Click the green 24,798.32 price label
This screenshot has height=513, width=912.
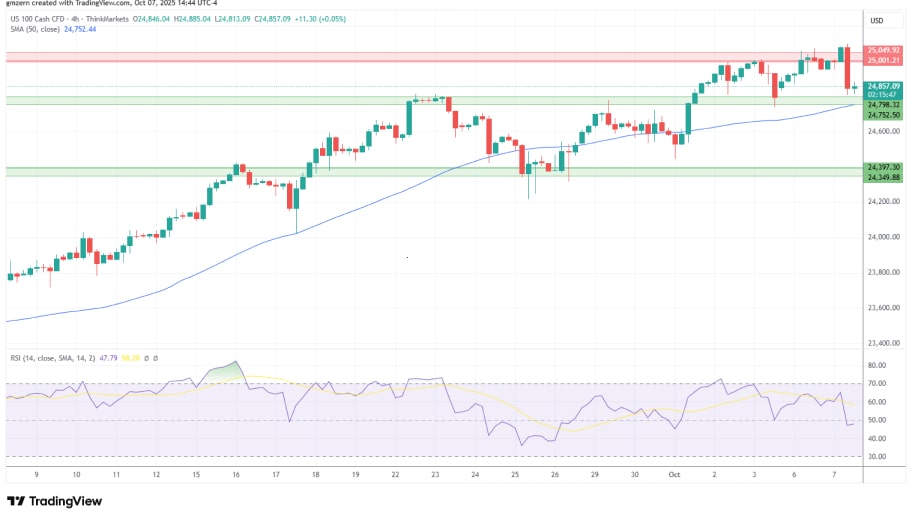point(884,105)
